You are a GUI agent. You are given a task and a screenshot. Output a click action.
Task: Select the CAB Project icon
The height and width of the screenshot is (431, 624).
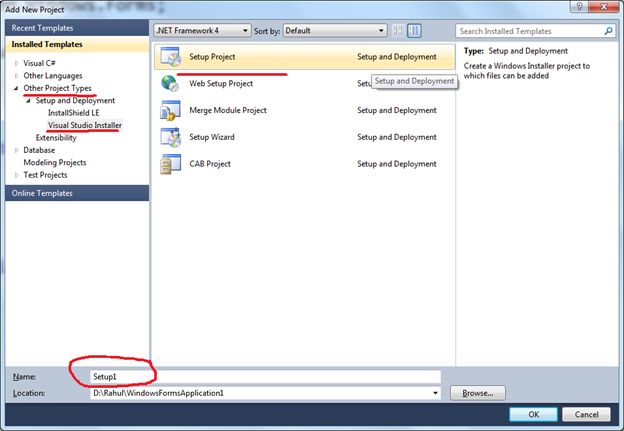click(170, 164)
